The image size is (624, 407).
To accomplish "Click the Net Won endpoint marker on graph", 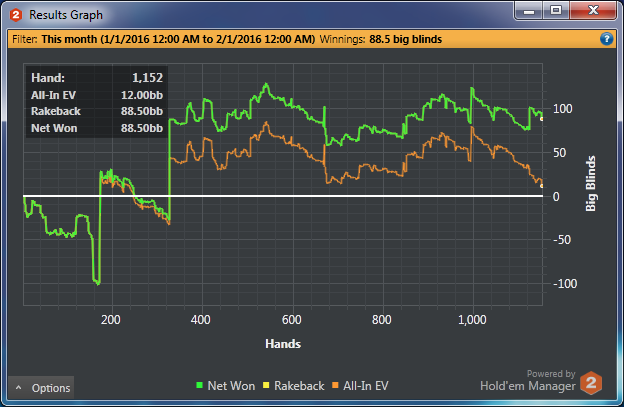I will [x=541, y=119].
